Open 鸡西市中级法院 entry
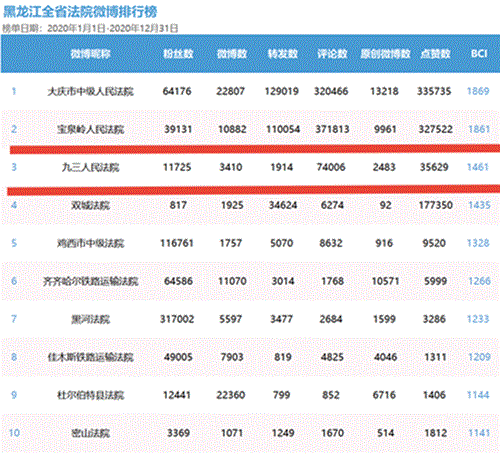The width and height of the screenshot is (500, 456). point(90,243)
